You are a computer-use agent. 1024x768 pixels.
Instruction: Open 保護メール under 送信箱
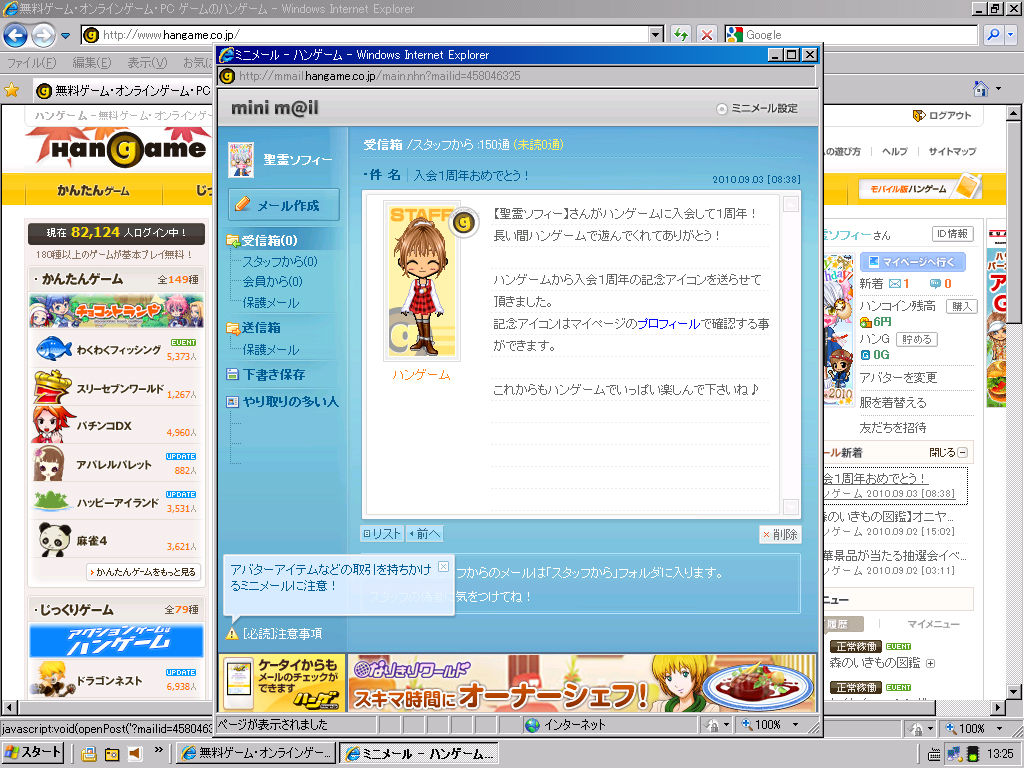click(x=271, y=349)
